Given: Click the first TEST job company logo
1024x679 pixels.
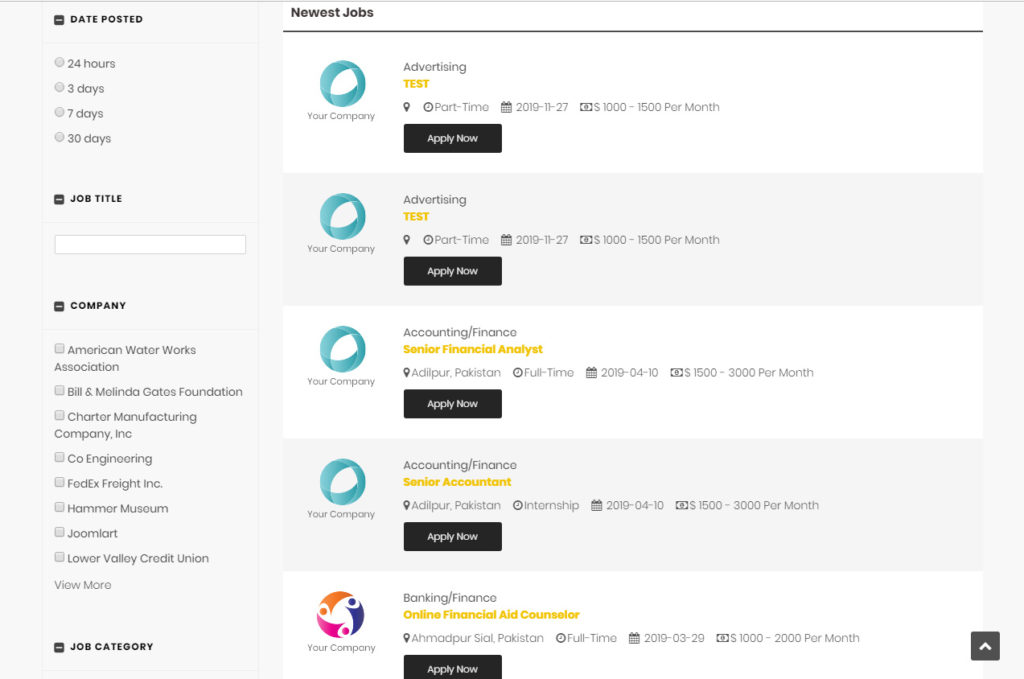Looking at the screenshot, I should point(342,84).
